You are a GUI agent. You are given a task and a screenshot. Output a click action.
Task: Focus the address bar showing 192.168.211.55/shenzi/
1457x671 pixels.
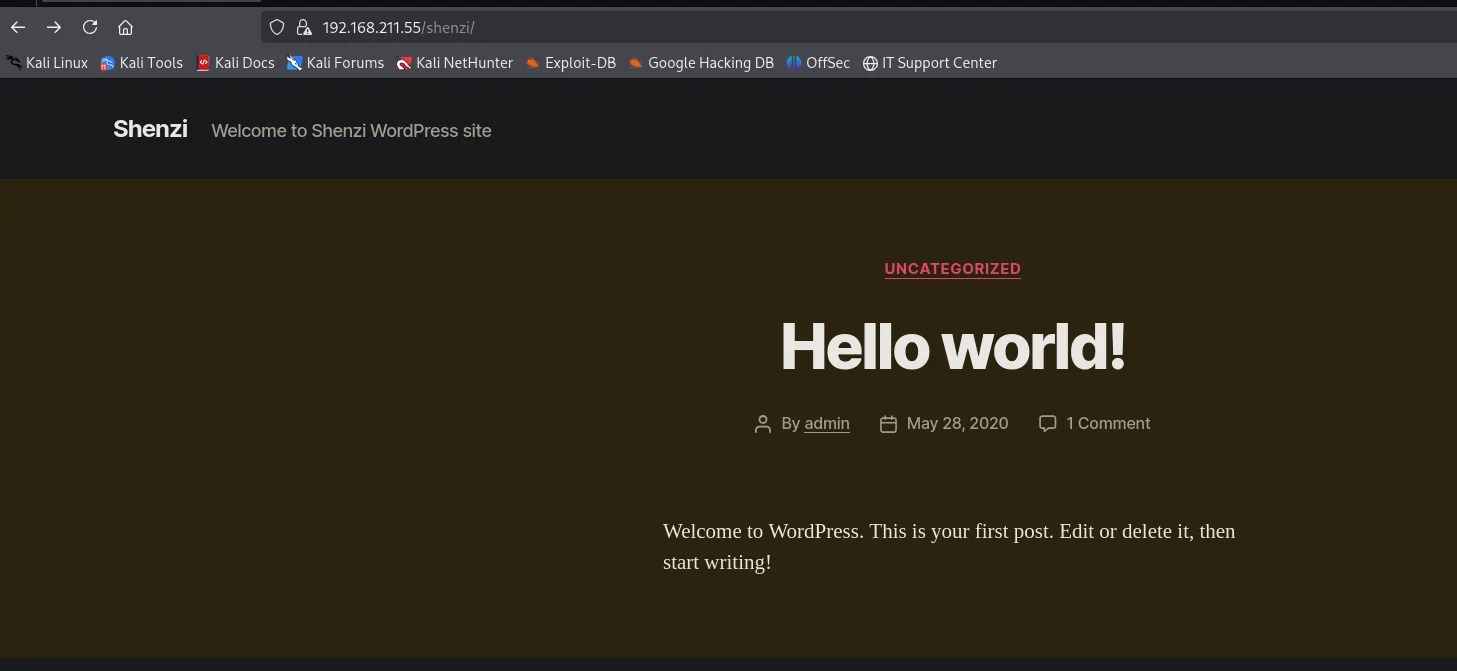coord(860,27)
